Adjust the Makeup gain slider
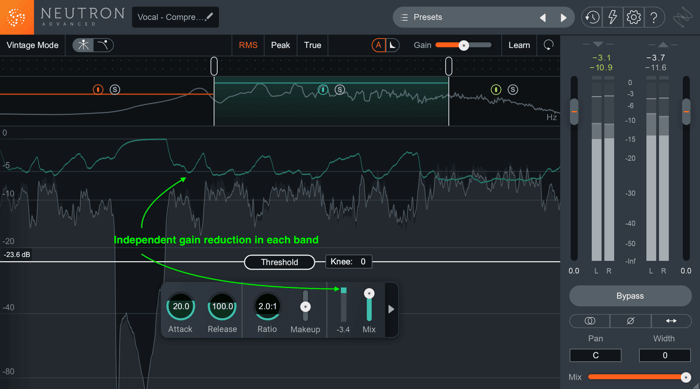Viewport: 700px width, 389px height. click(305, 307)
